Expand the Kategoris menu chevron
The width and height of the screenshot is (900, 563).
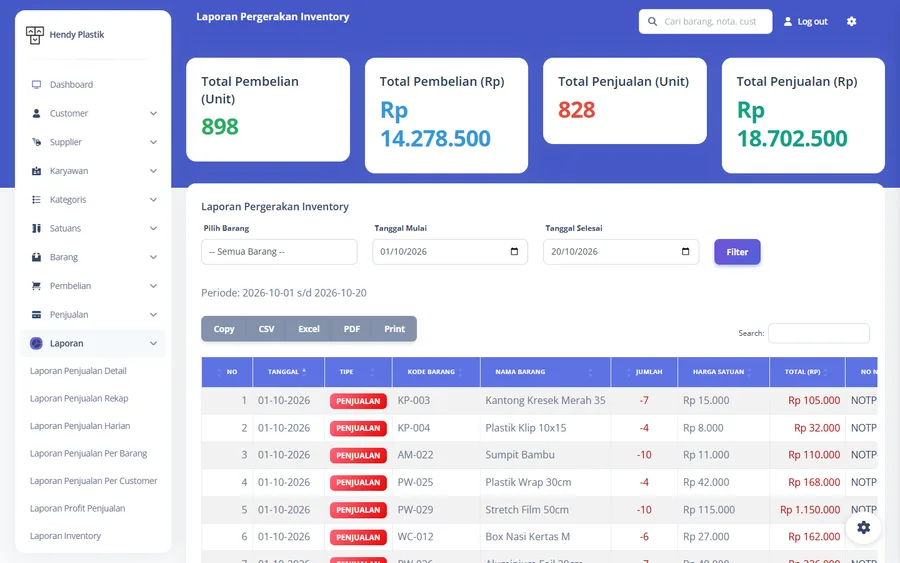pyautogui.click(x=153, y=199)
